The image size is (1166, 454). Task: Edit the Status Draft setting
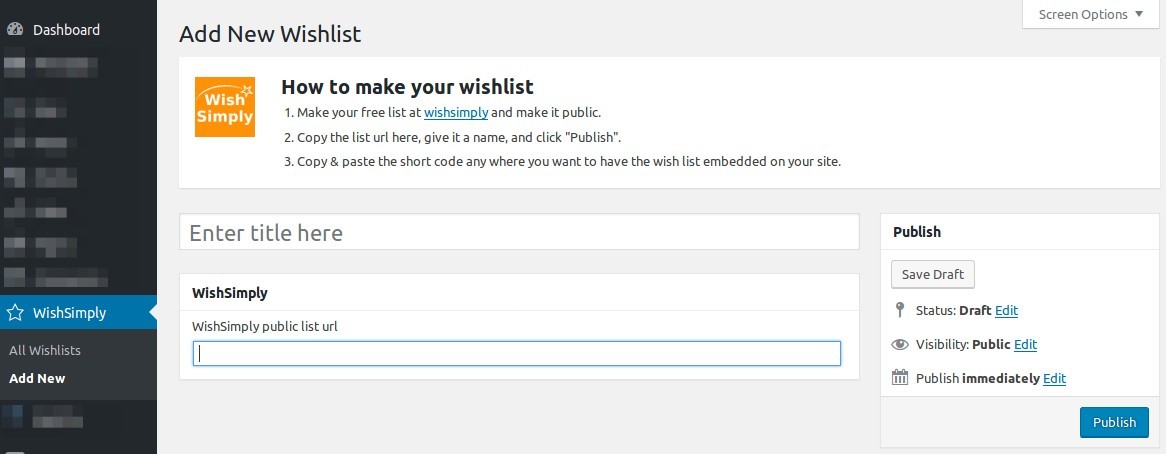click(1006, 311)
